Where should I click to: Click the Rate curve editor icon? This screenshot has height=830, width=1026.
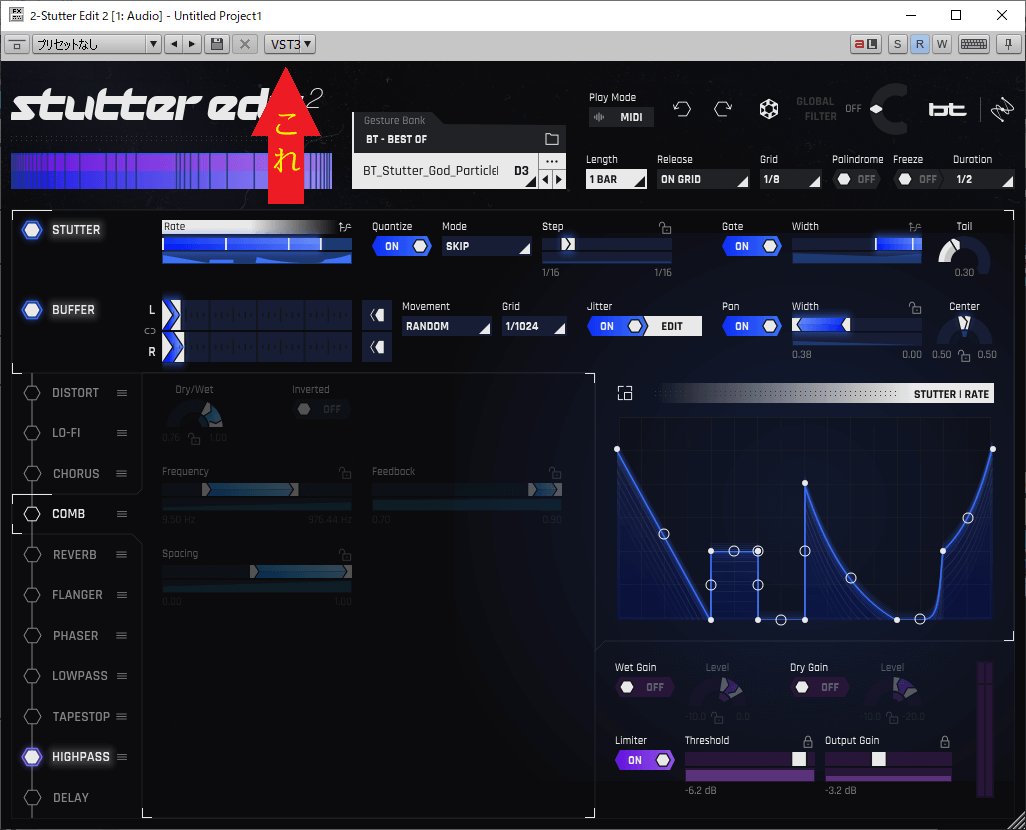[345, 226]
